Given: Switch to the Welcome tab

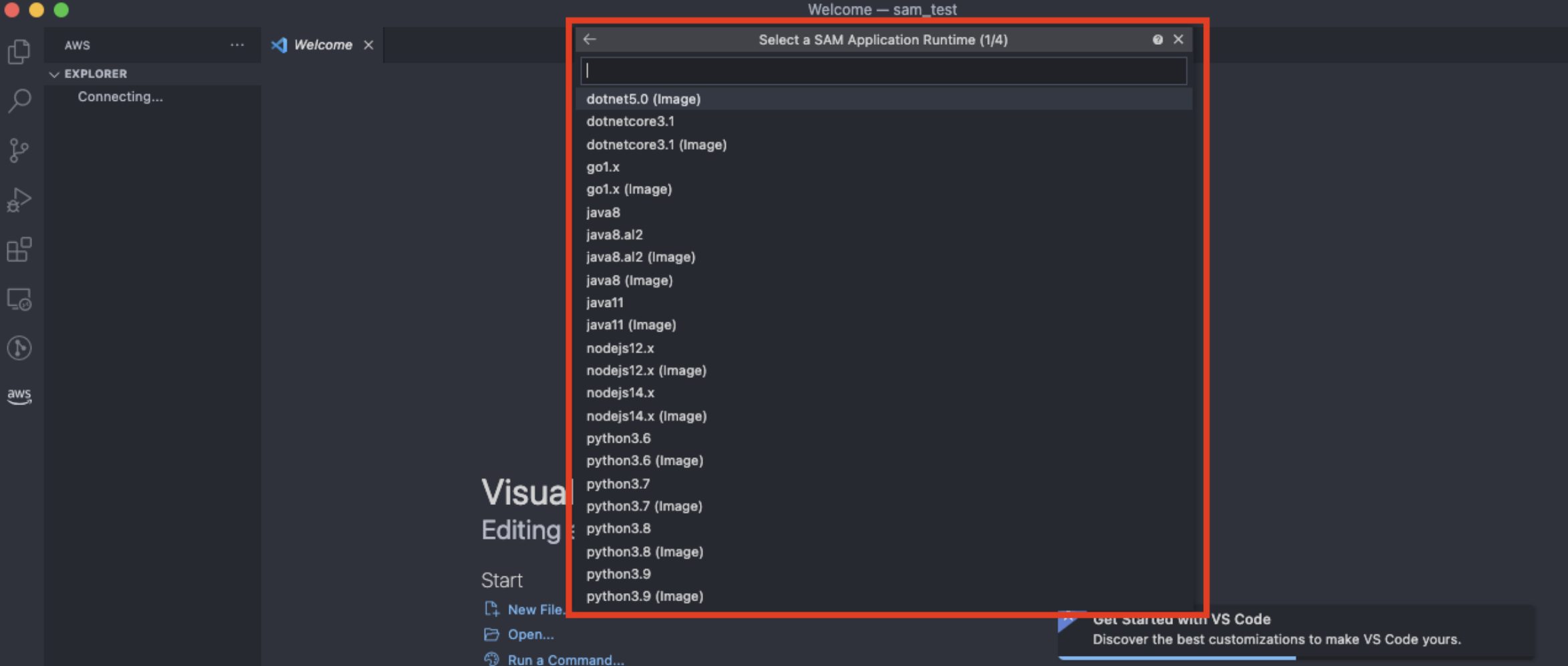Looking at the screenshot, I should (x=323, y=45).
